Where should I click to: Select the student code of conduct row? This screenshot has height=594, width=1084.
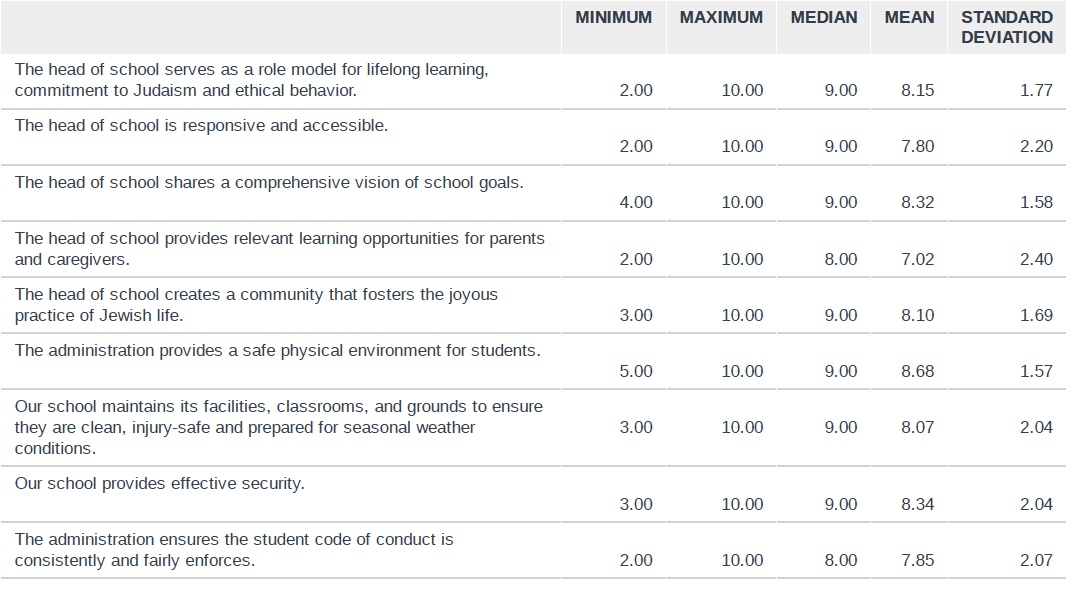533,550
